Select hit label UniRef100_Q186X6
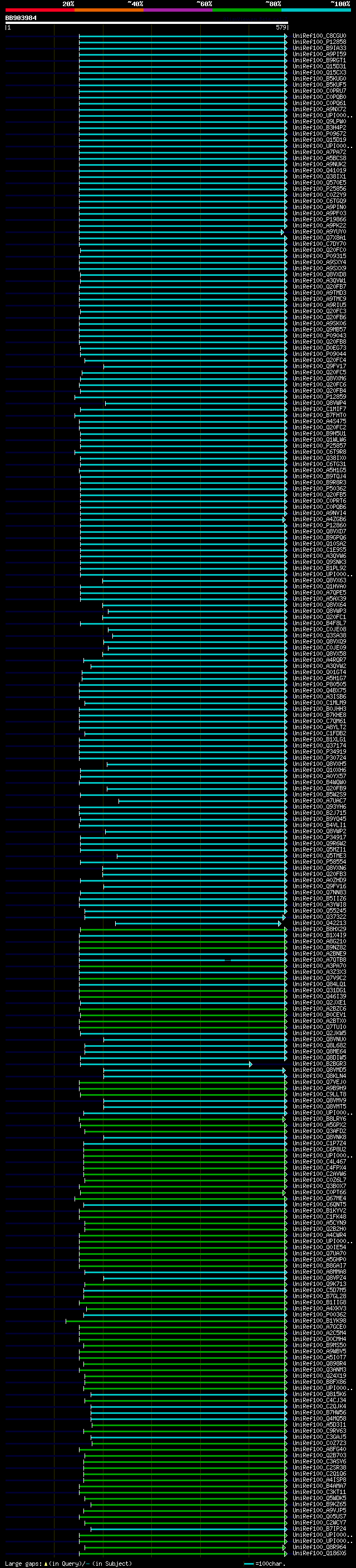The image size is (356, 1568). pos(319,1553)
